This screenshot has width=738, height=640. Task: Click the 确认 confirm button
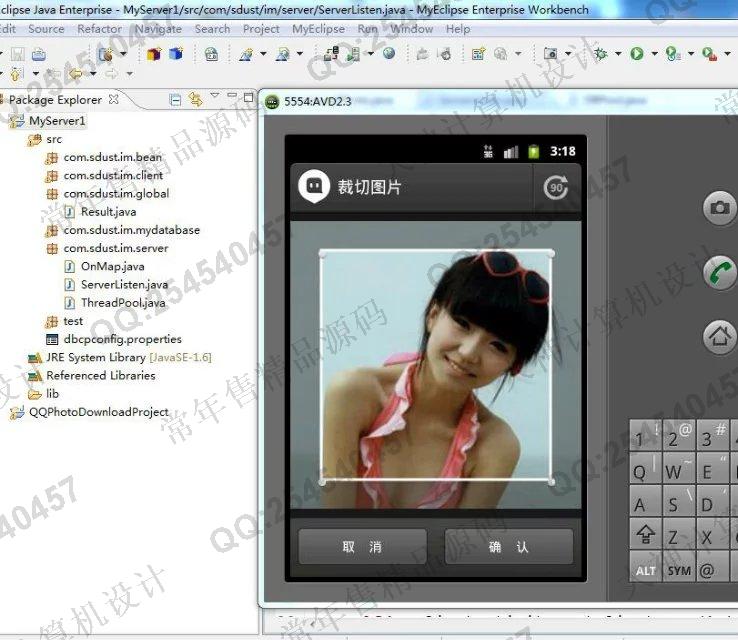509,546
